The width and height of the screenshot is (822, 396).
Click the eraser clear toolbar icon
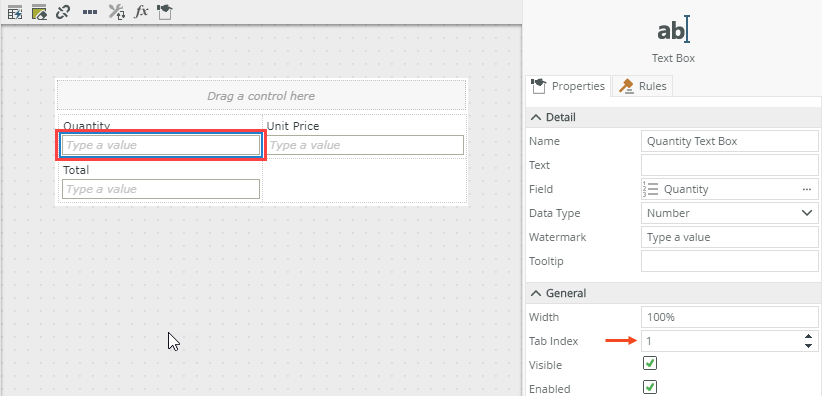(39, 12)
